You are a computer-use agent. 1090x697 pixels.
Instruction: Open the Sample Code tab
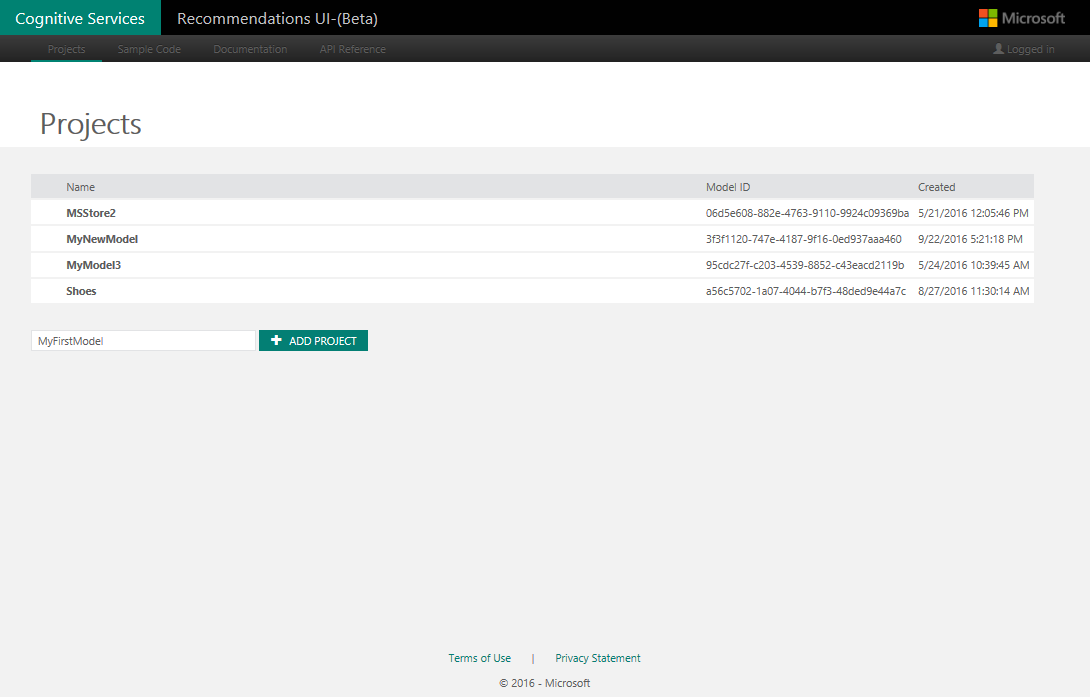[149, 49]
